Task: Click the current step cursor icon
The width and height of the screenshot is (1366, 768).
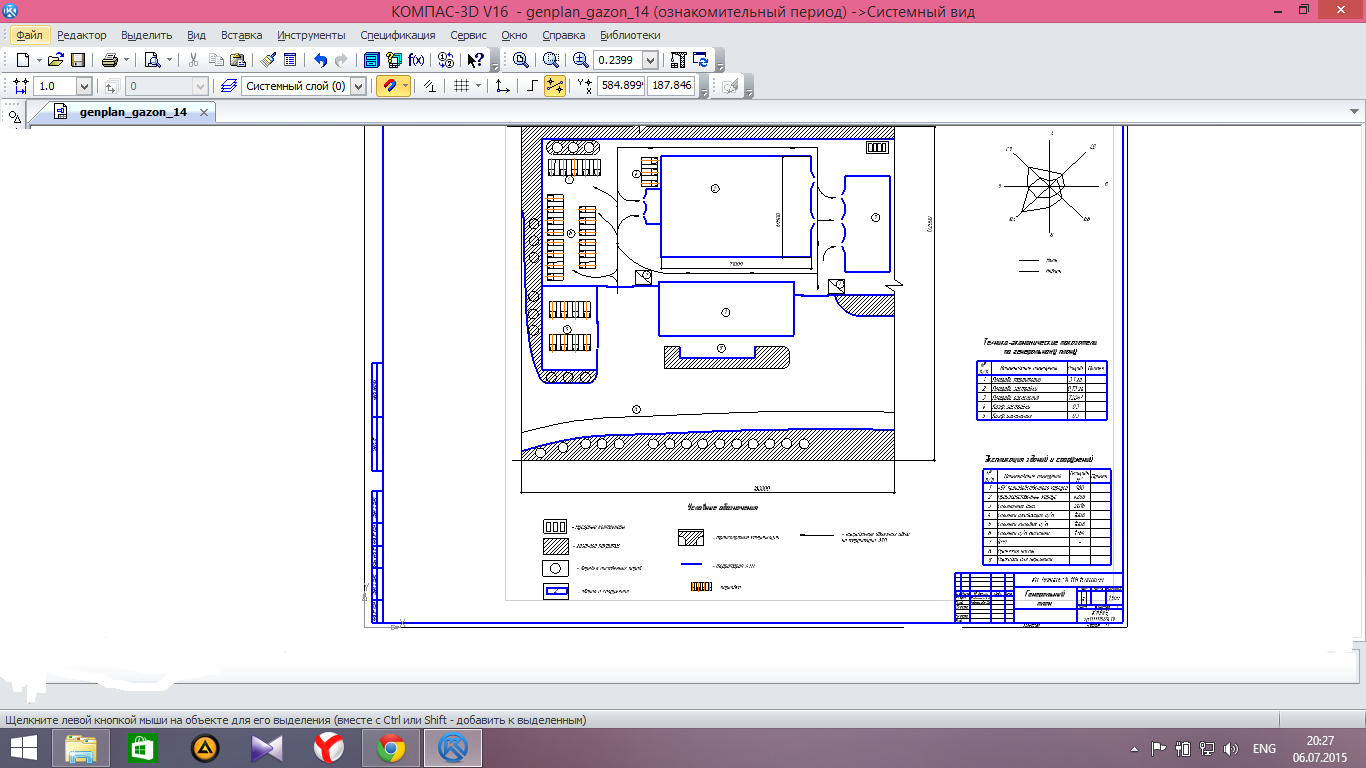Action: (x=21, y=86)
